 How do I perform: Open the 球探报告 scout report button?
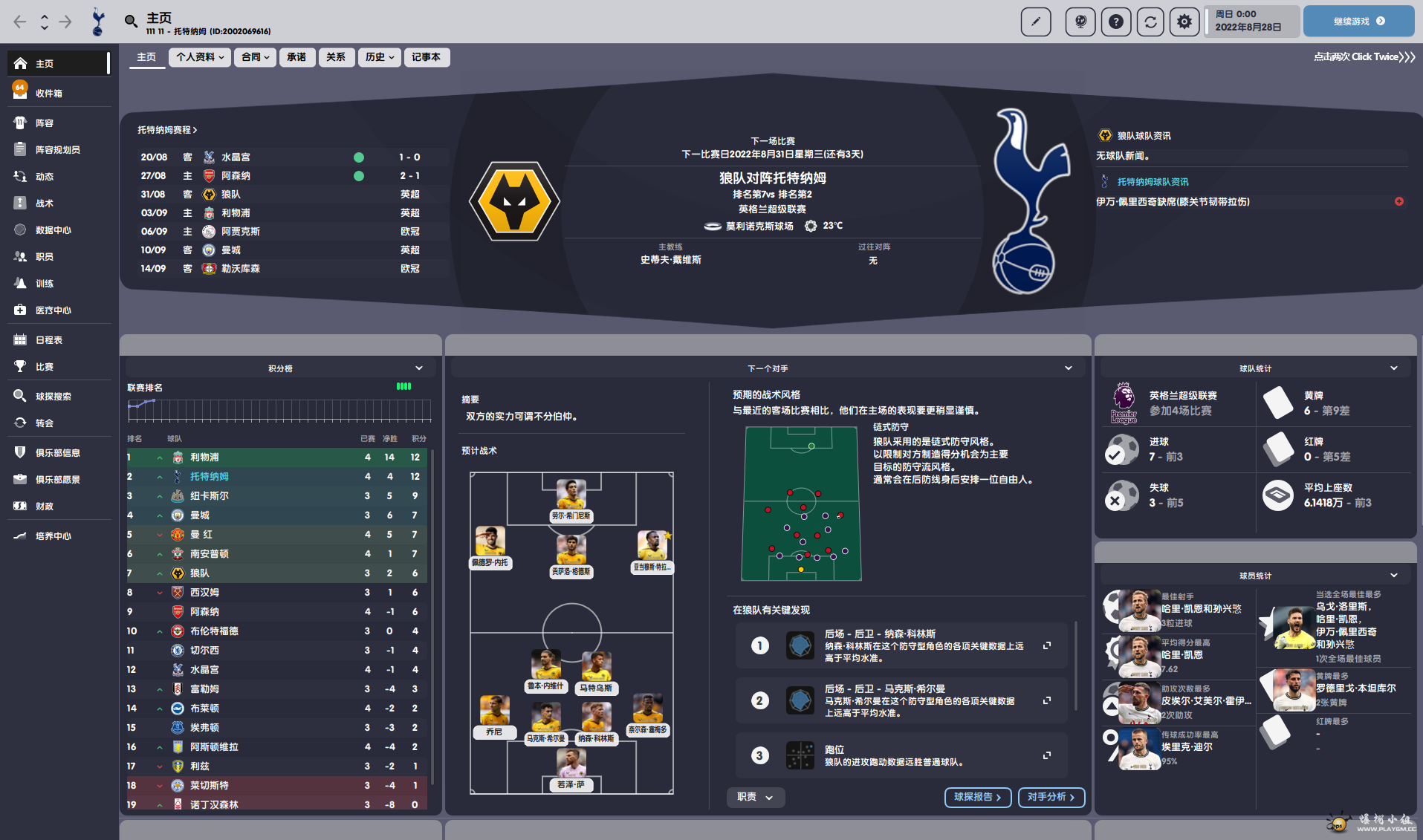977,797
